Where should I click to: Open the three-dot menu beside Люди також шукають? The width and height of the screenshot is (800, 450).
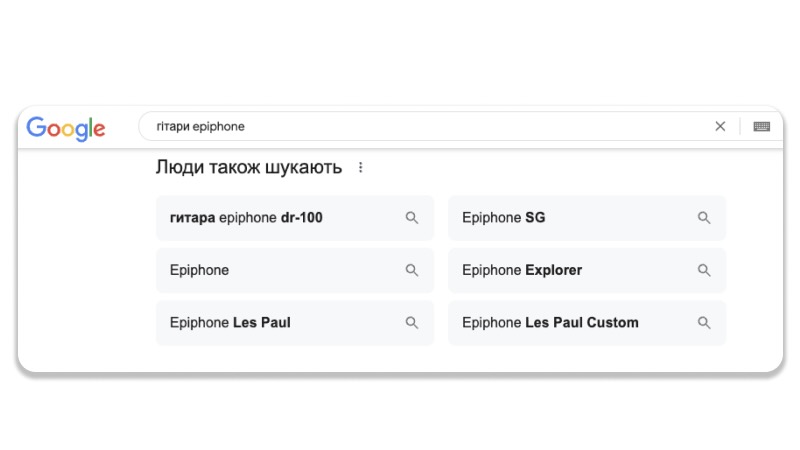[361, 167]
